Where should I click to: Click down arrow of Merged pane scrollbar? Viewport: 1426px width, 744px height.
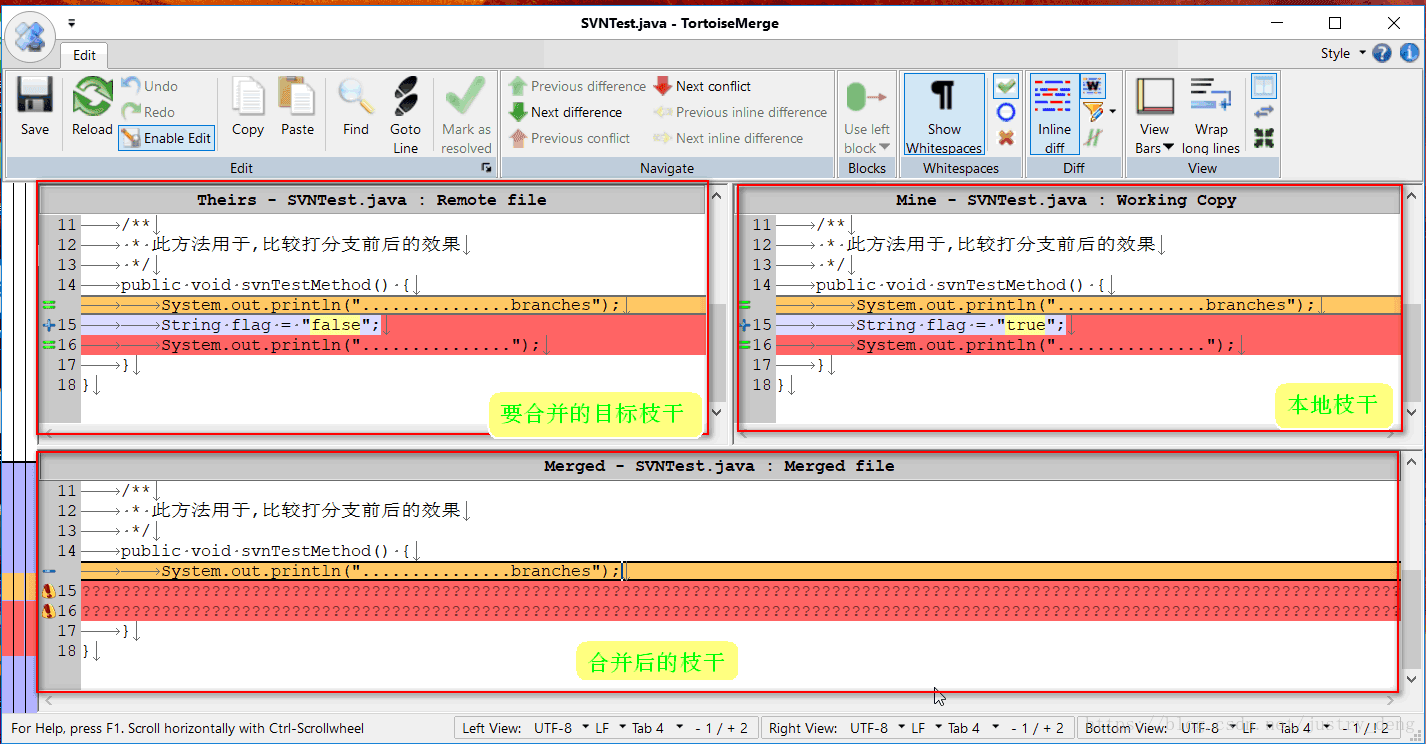(1411, 680)
